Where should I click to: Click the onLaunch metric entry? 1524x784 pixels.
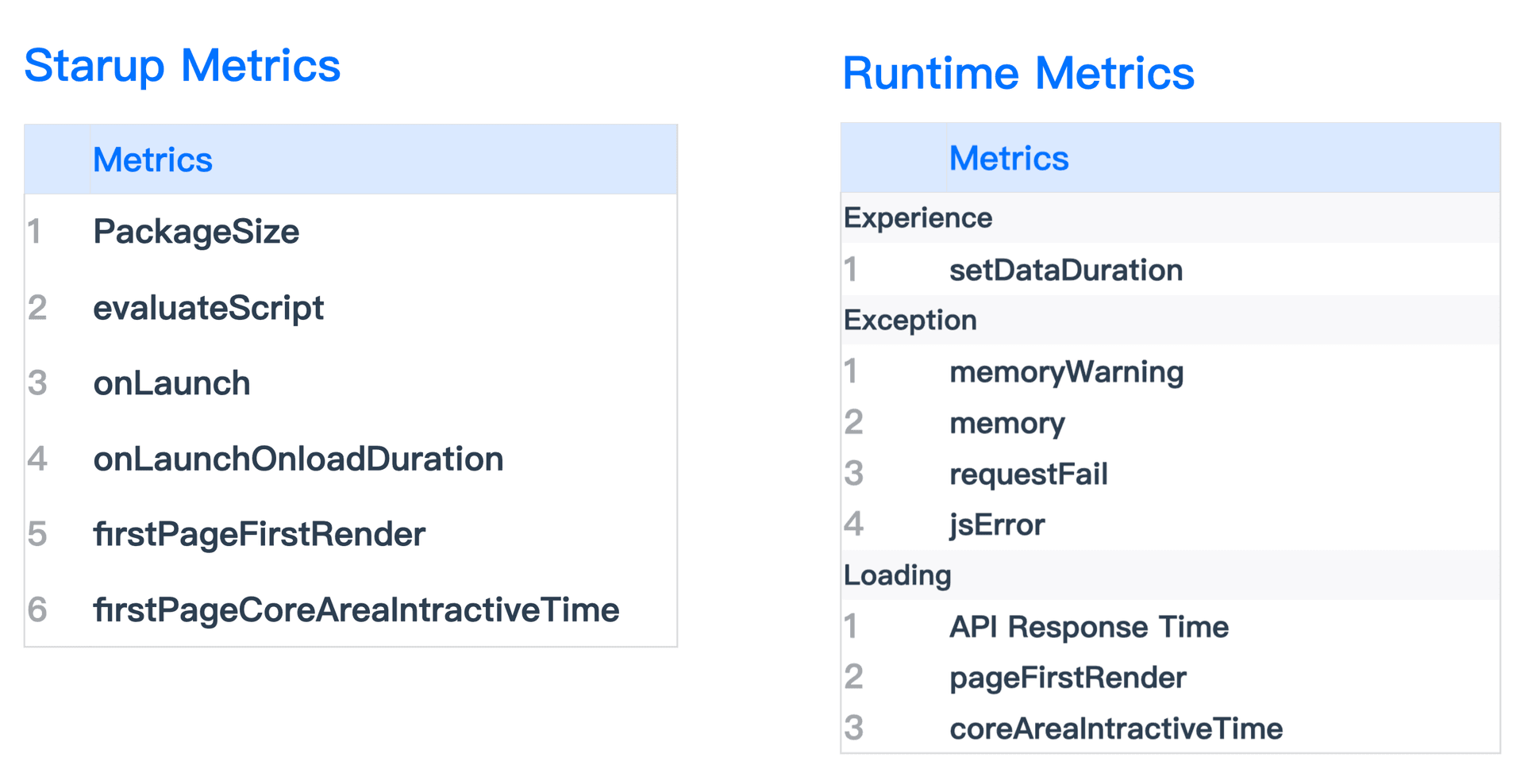pyautogui.click(x=171, y=383)
